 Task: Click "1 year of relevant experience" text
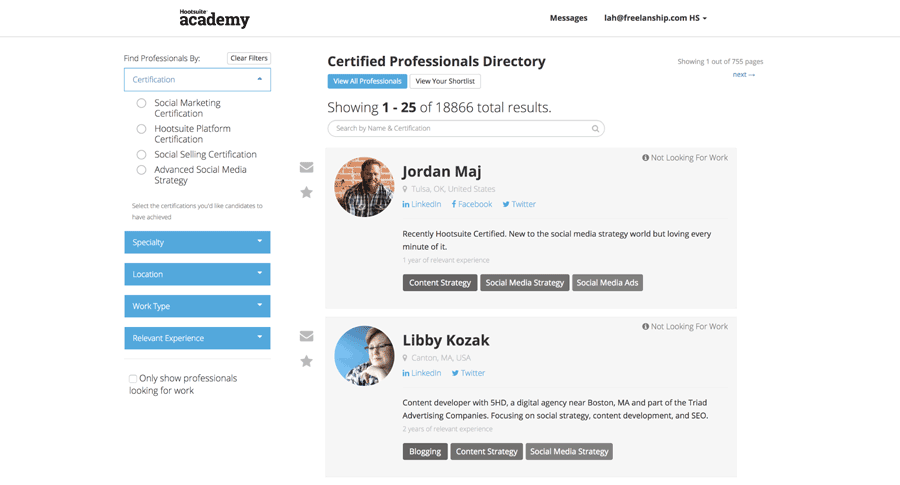coord(446,261)
